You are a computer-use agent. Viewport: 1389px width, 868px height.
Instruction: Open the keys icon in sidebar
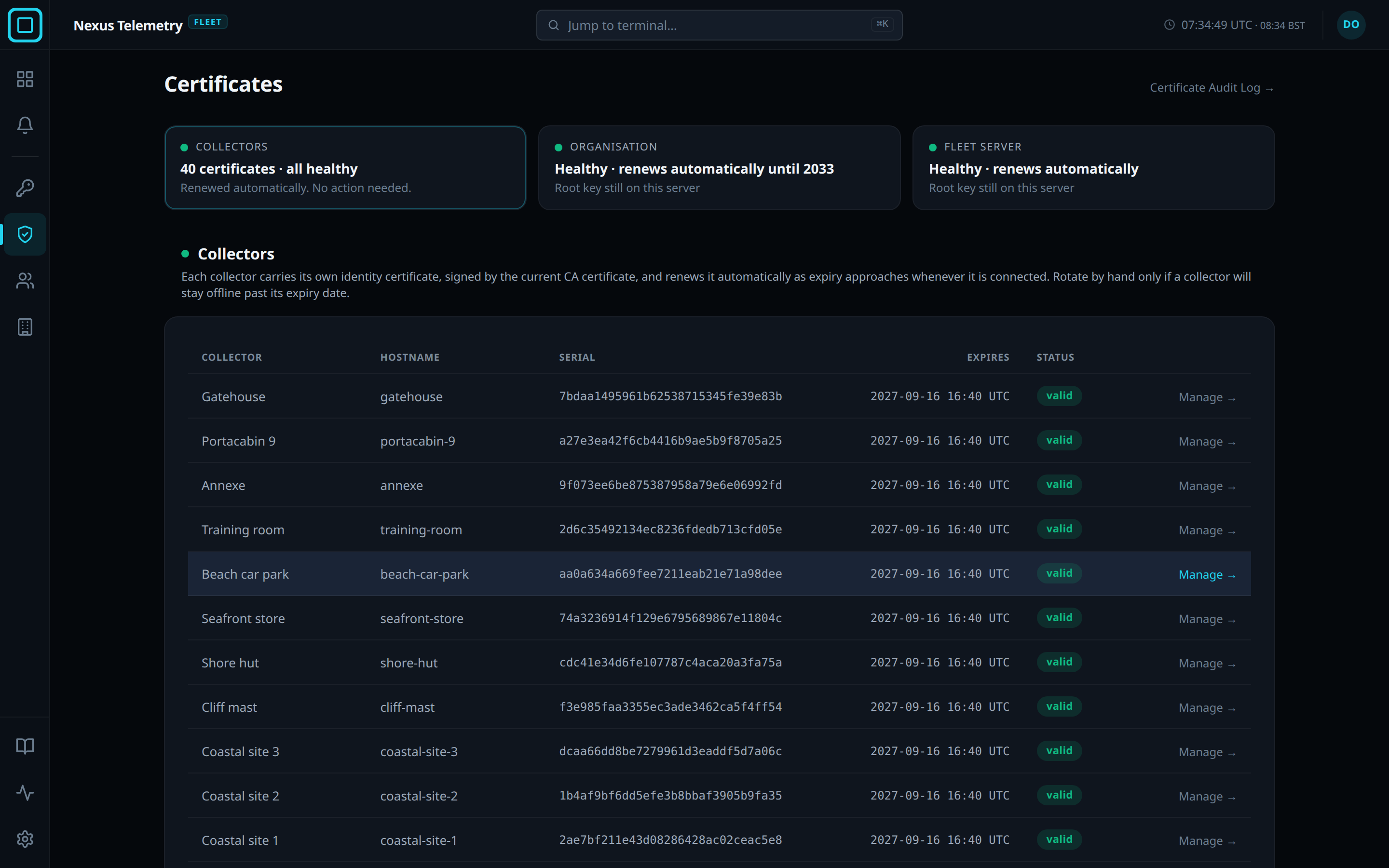point(25,188)
